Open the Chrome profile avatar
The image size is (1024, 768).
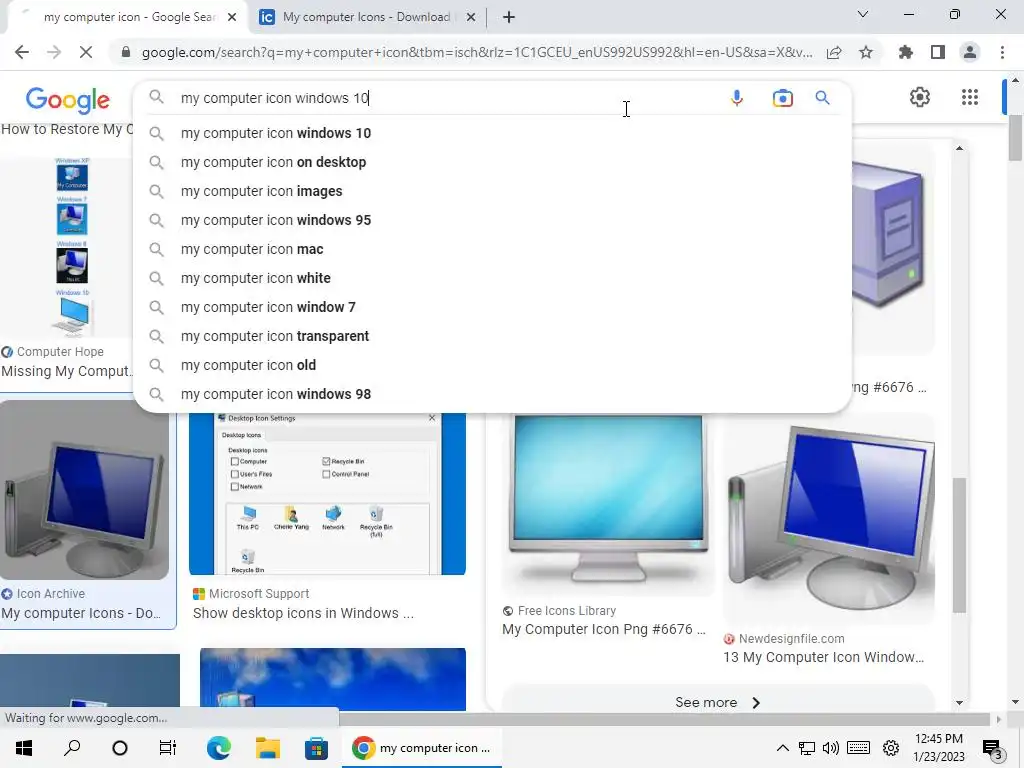coord(970,52)
